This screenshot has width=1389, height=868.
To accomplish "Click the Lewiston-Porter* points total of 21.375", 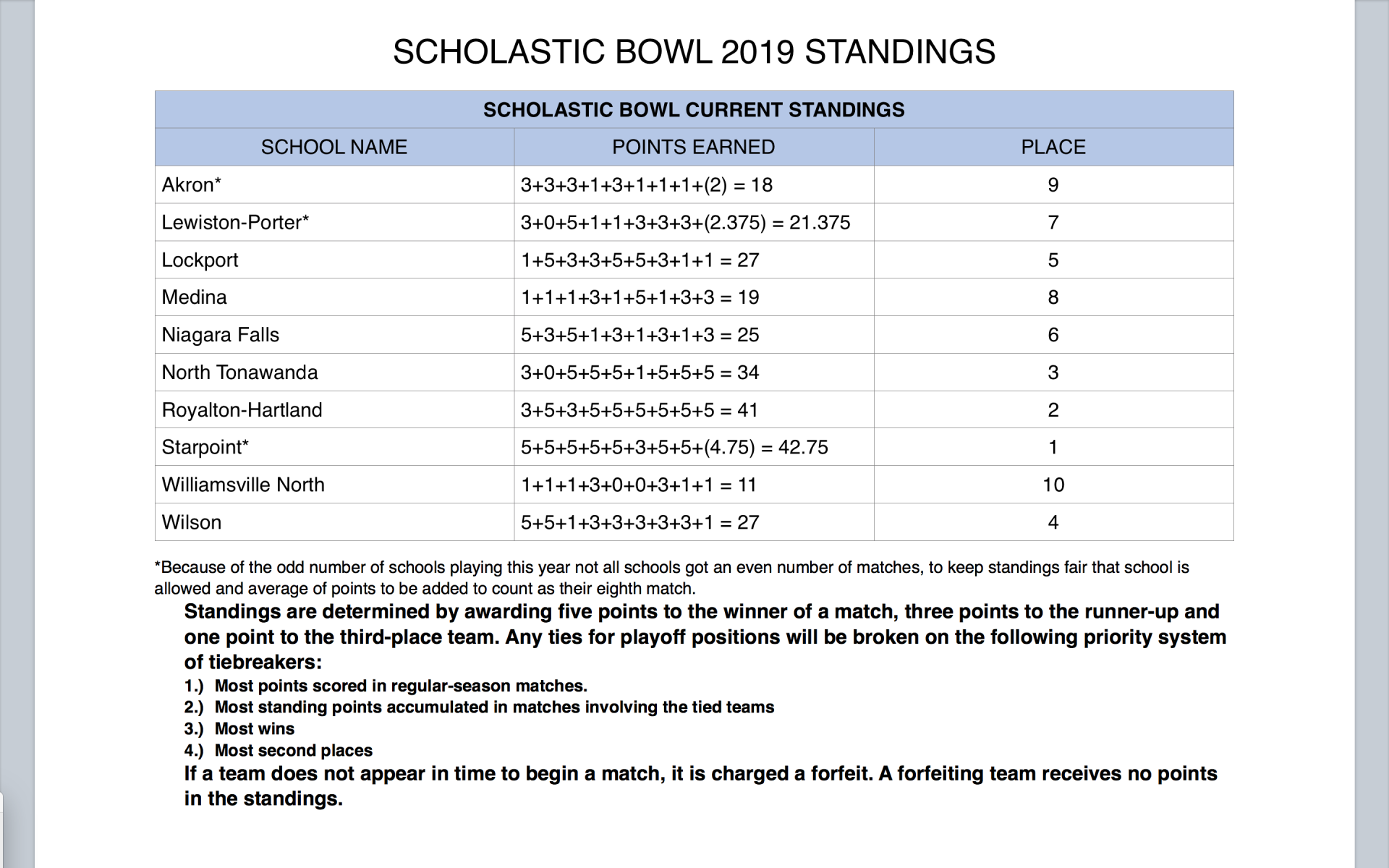I will [x=820, y=223].
